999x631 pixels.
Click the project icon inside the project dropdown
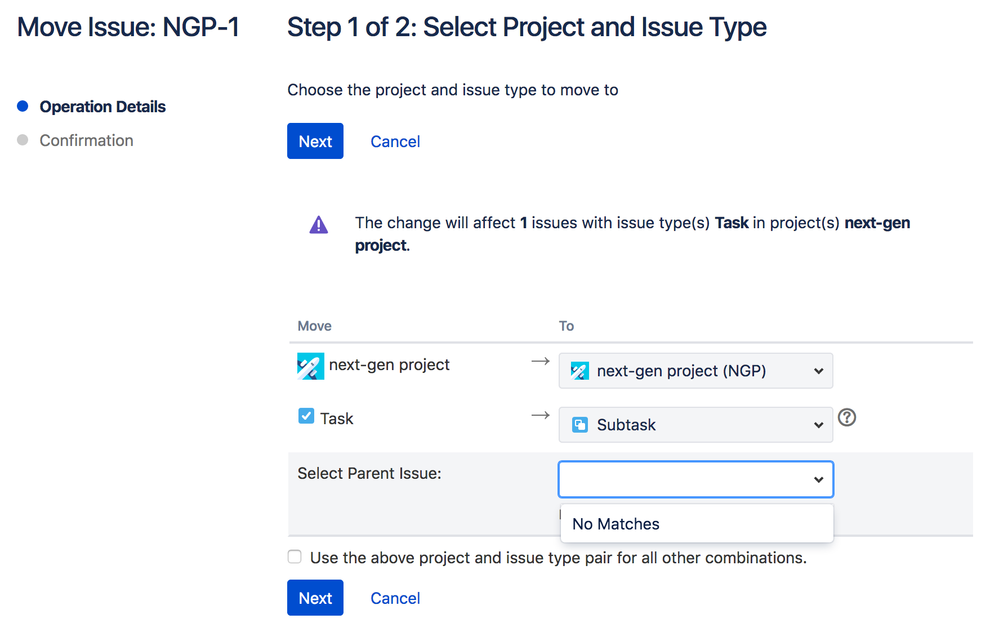click(580, 371)
